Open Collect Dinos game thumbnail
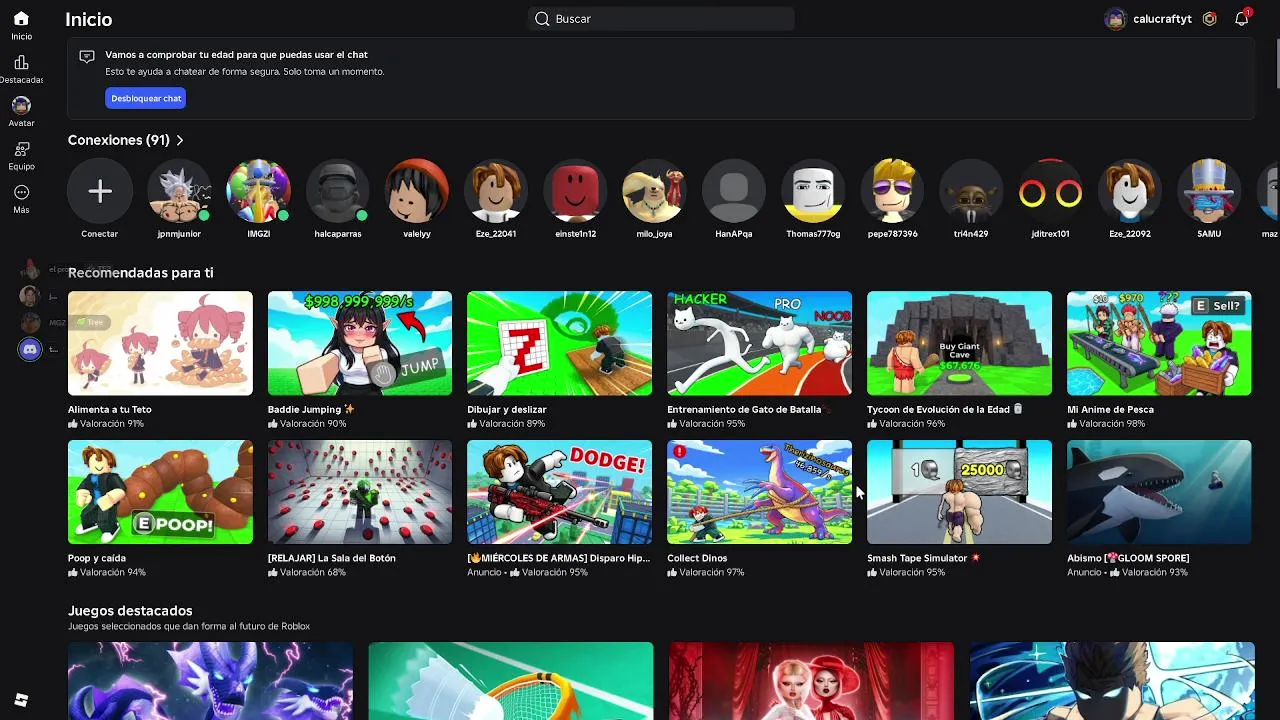The height and width of the screenshot is (720, 1280). point(759,492)
